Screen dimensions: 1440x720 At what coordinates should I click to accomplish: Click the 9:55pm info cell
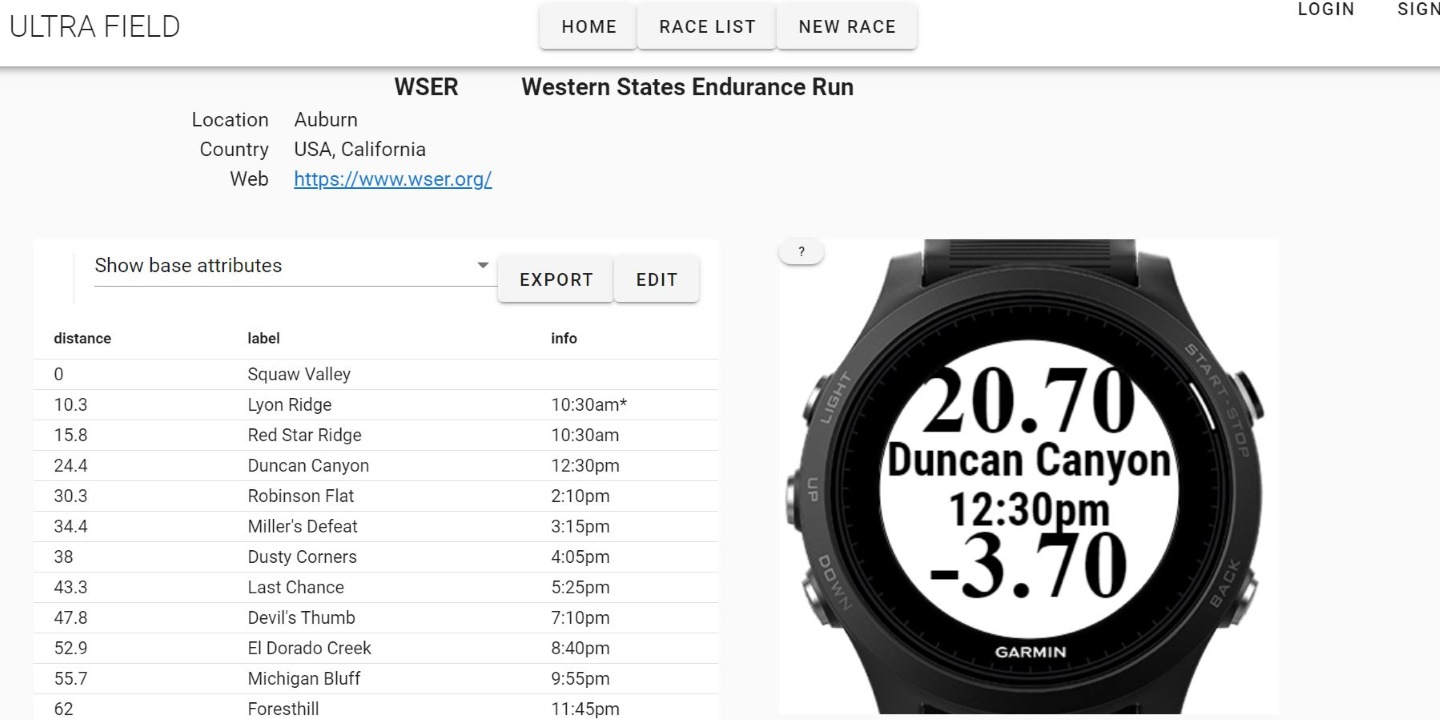click(580, 679)
